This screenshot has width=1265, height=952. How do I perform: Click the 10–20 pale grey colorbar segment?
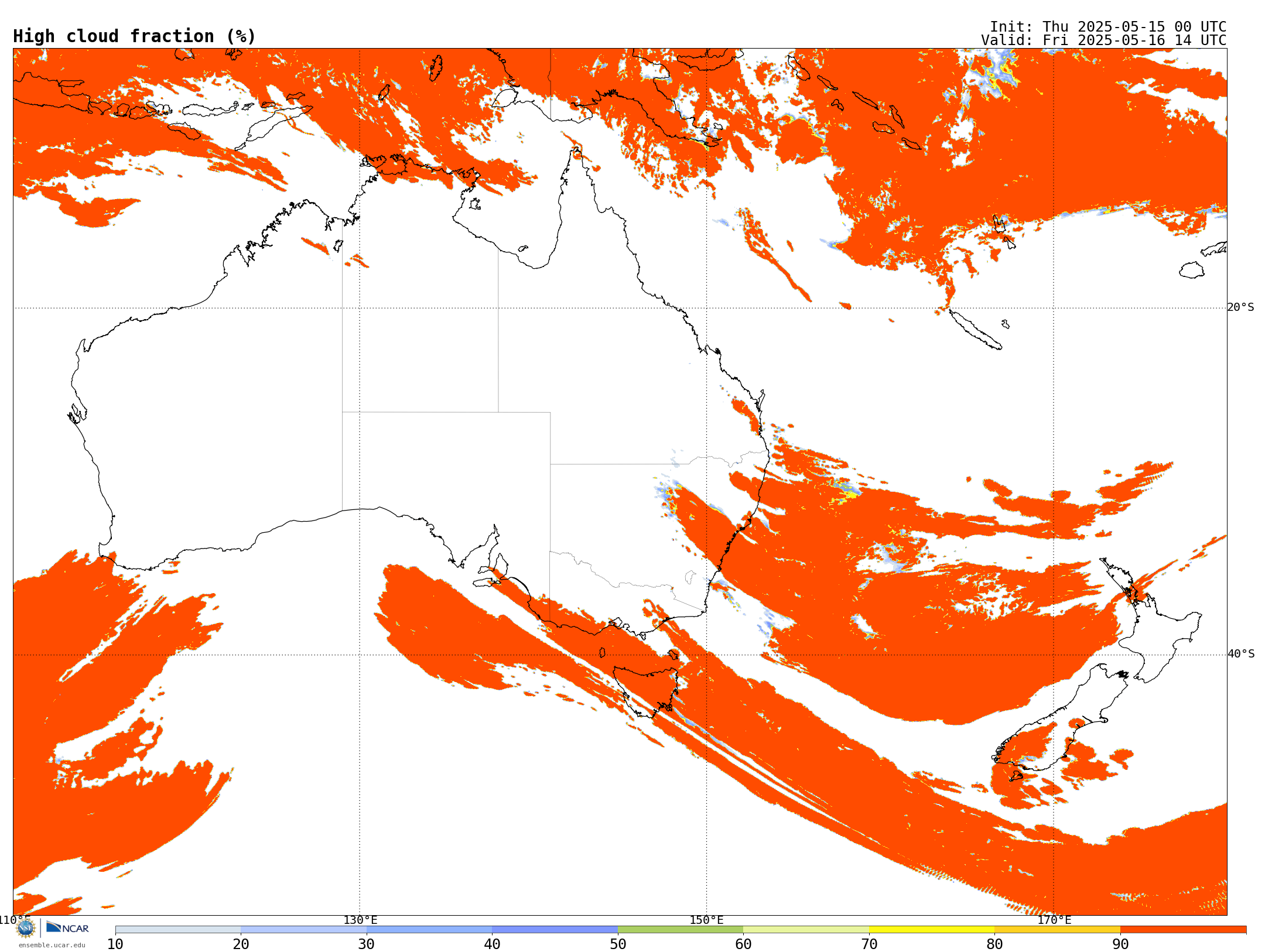tap(178, 930)
